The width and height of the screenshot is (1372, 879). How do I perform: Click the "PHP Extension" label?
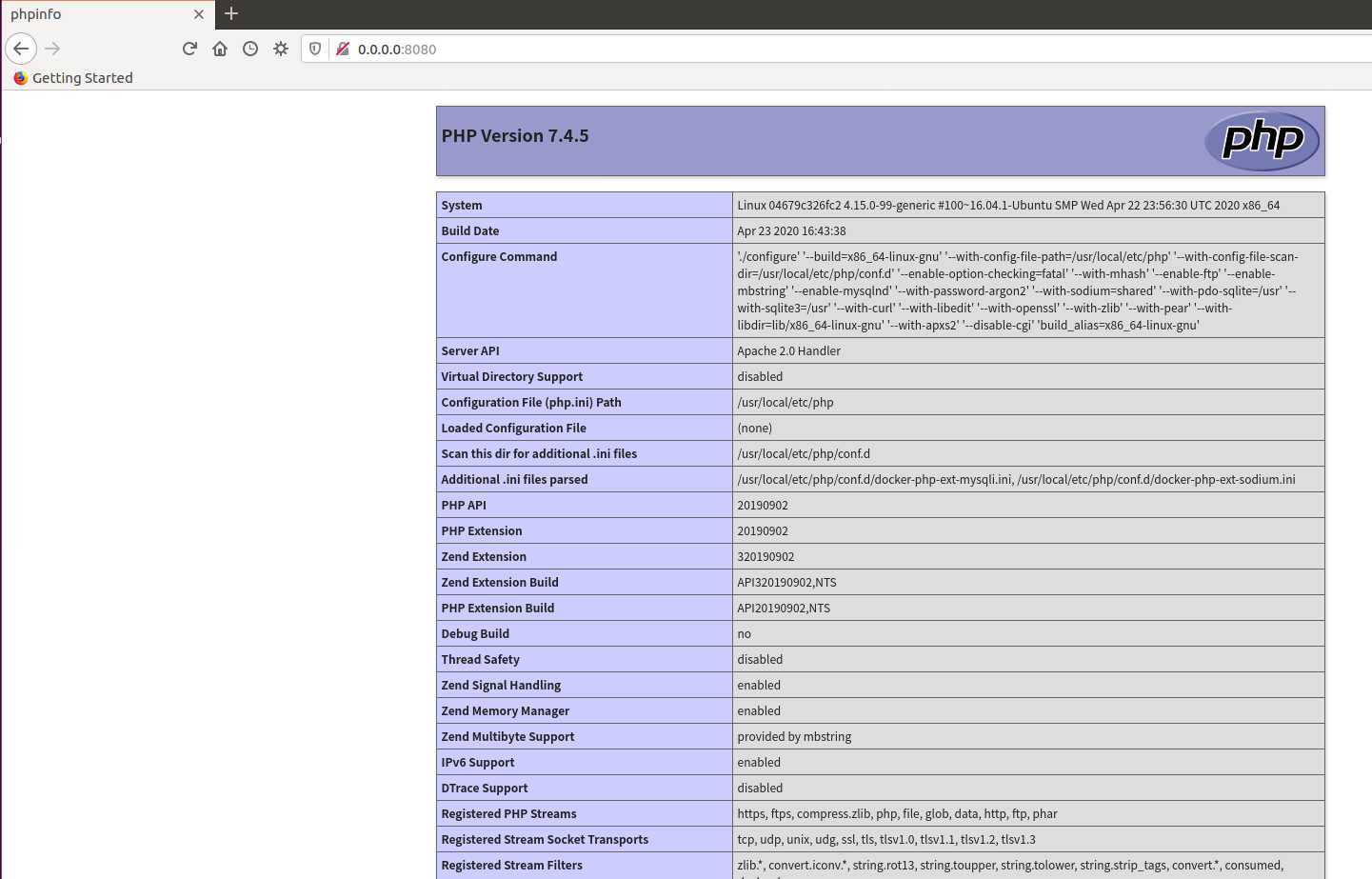(482, 531)
